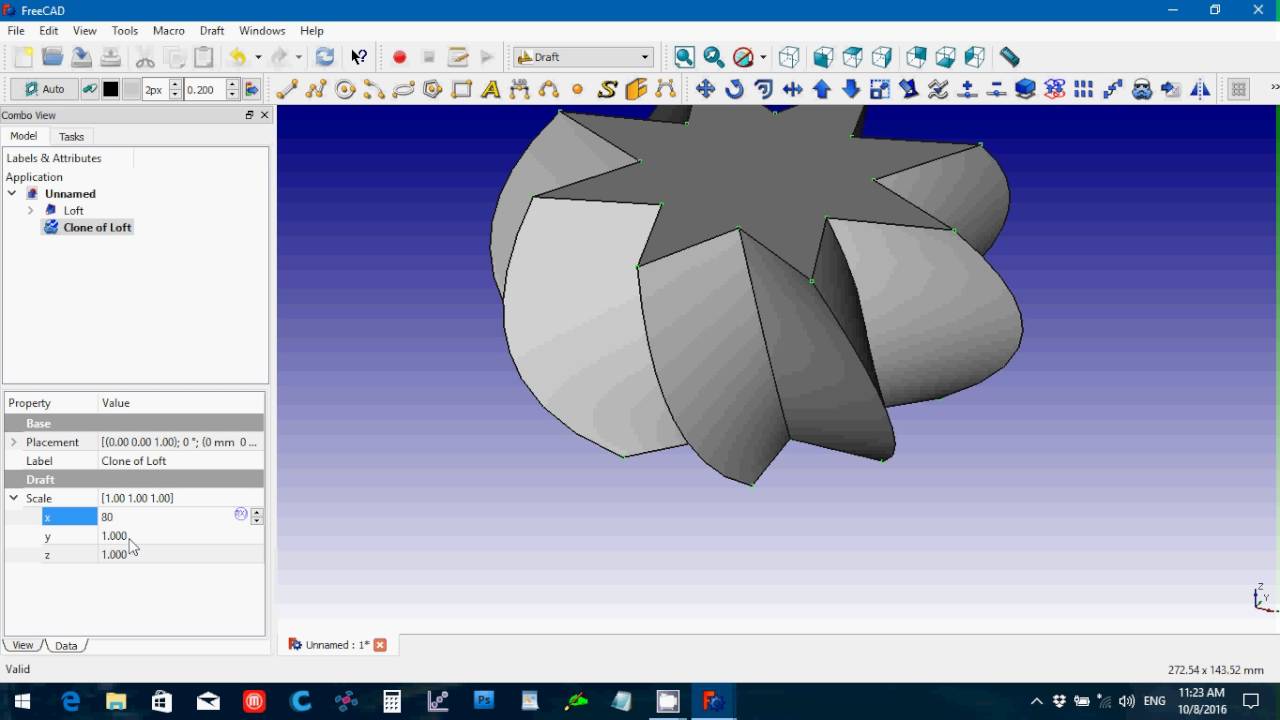Activate the Draft Mirror tool
Screen dimensions: 1280x720
1200,89
